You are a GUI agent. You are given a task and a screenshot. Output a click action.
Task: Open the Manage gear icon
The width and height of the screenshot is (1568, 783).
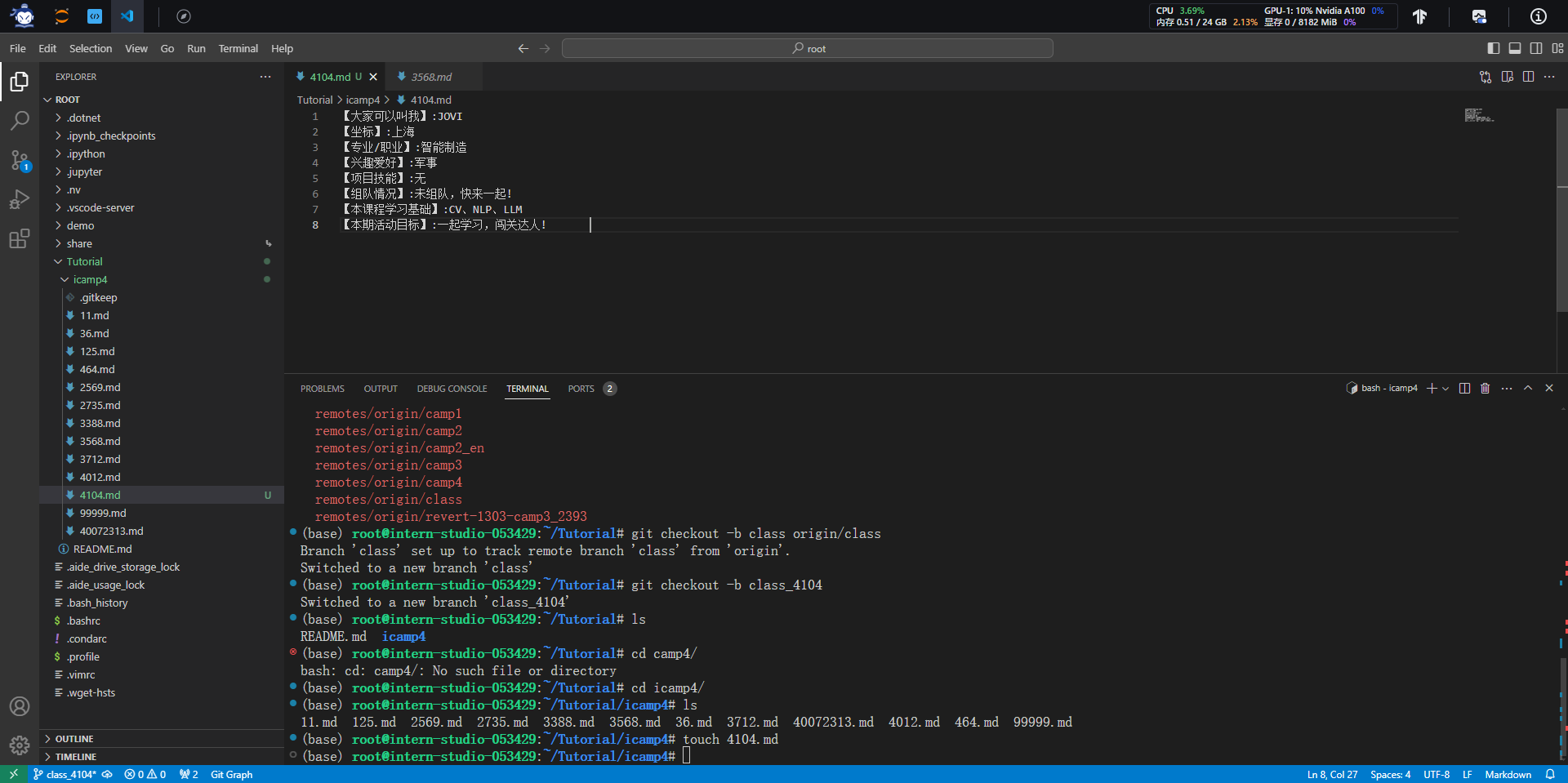(x=20, y=745)
